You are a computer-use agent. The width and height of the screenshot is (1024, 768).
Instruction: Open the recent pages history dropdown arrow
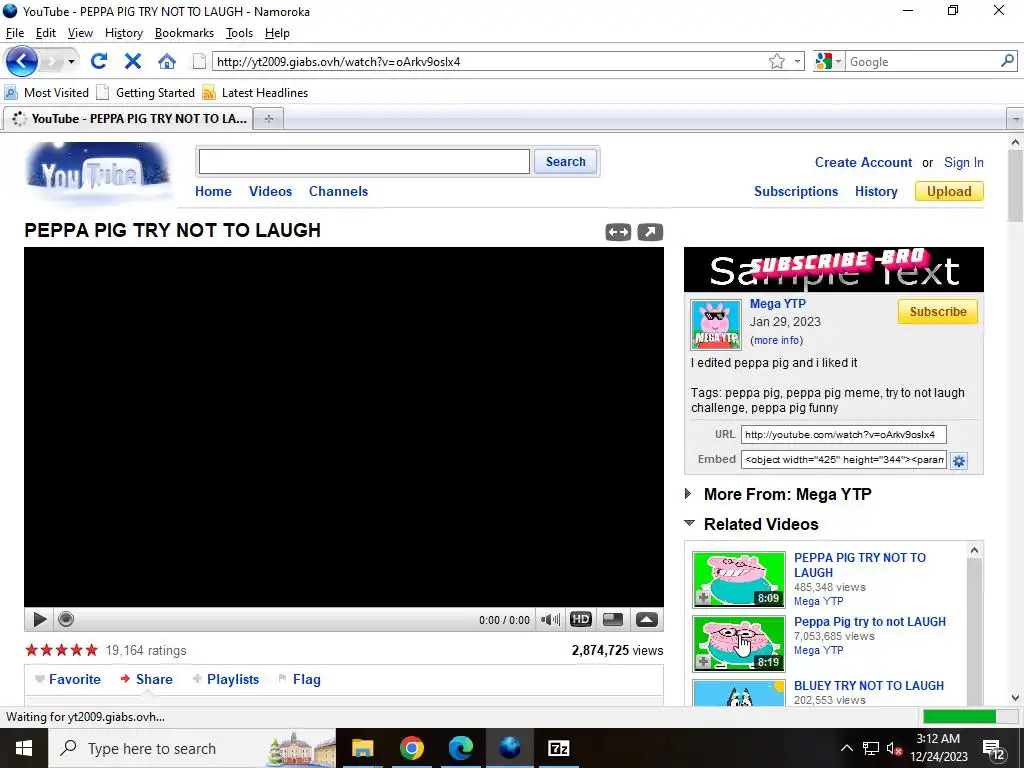click(x=71, y=61)
